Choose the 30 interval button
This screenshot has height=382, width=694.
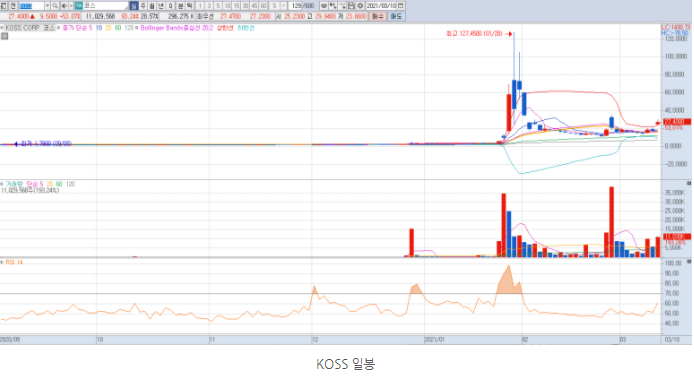click(x=245, y=6)
